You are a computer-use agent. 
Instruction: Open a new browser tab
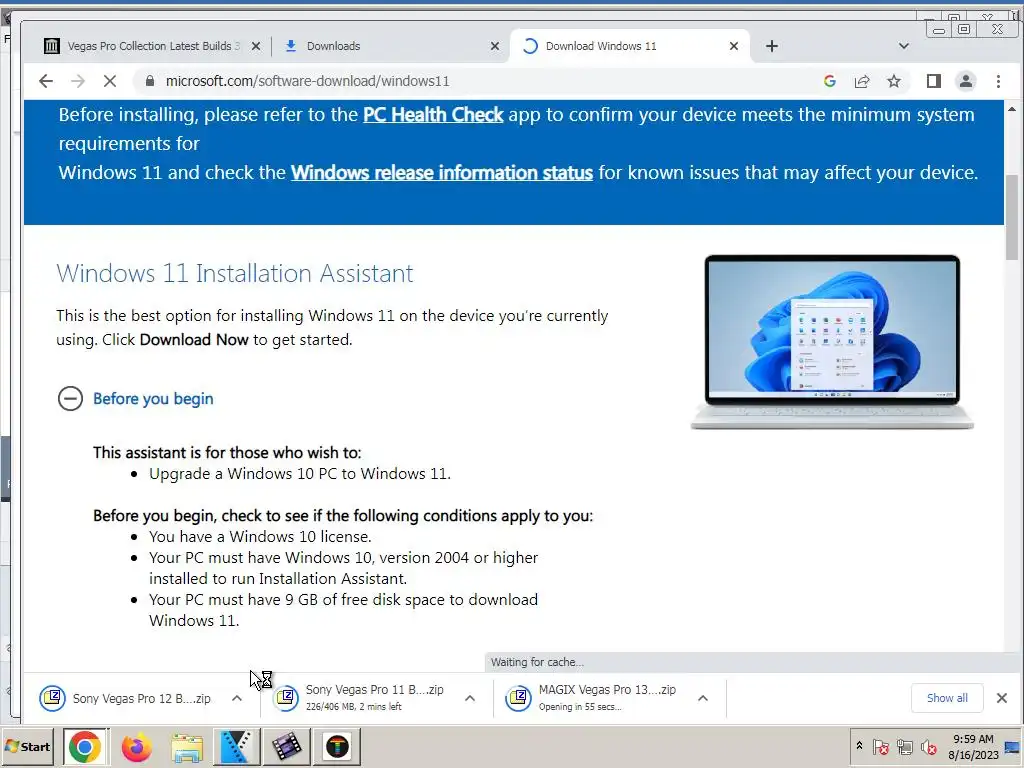click(x=772, y=46)
